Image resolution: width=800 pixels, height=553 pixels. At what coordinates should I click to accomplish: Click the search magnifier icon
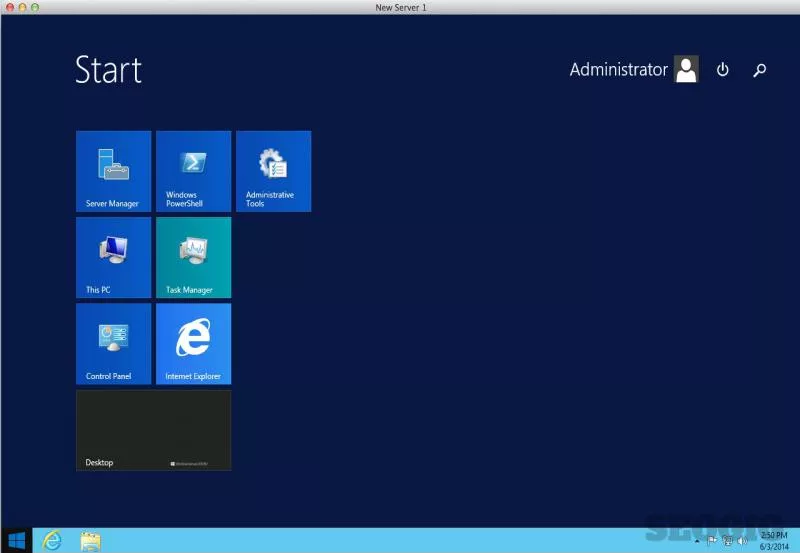coord(759,70)
